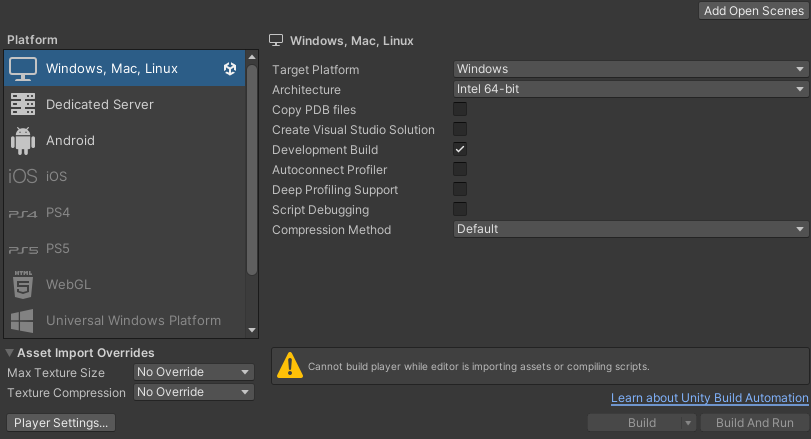811x439 pixels.
Task: Click the iOS platform logo
Action: [23, 176]
